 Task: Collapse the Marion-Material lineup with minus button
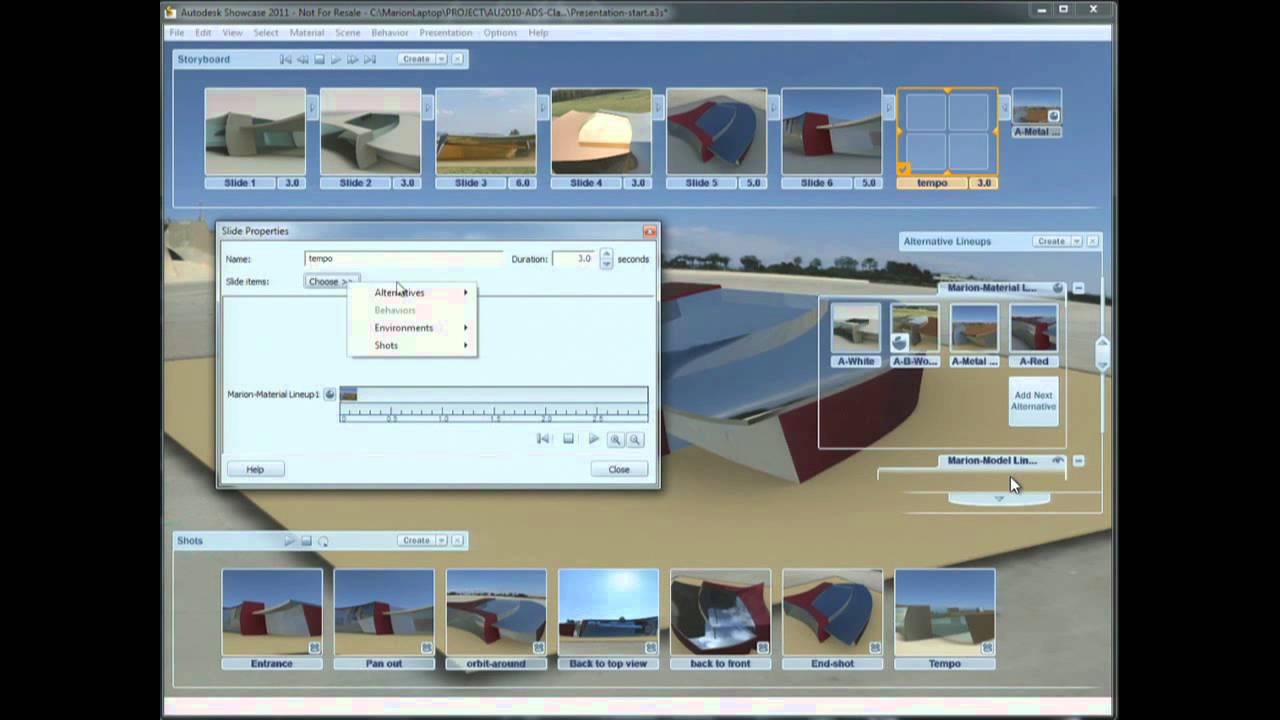[x=1079, y=288]
